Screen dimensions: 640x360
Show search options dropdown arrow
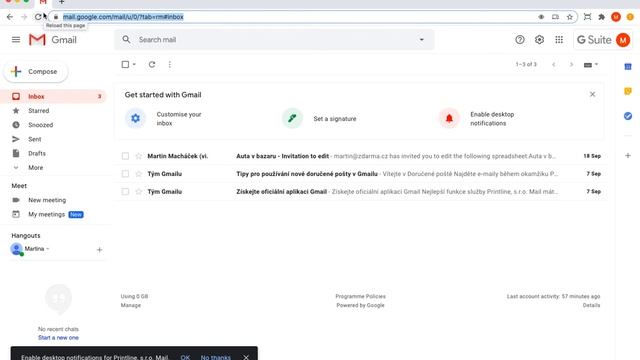click(422, 40)
